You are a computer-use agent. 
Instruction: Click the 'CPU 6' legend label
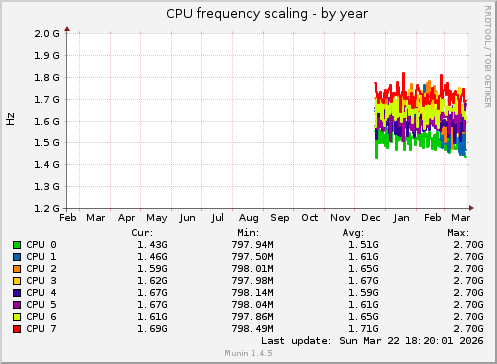point(41,317)
